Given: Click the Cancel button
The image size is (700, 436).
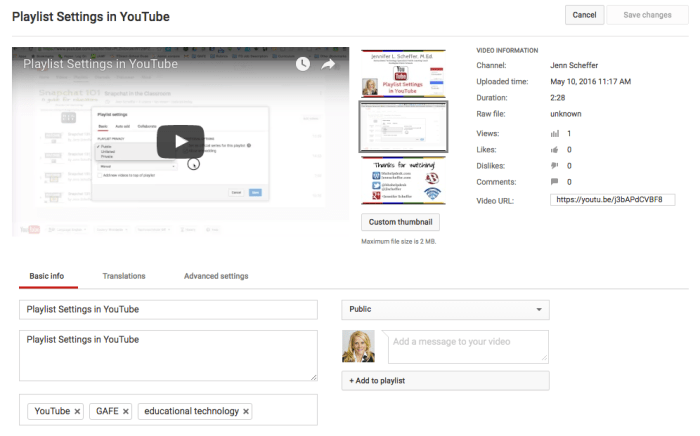Looking at the screenshot, I should (584, 15).
